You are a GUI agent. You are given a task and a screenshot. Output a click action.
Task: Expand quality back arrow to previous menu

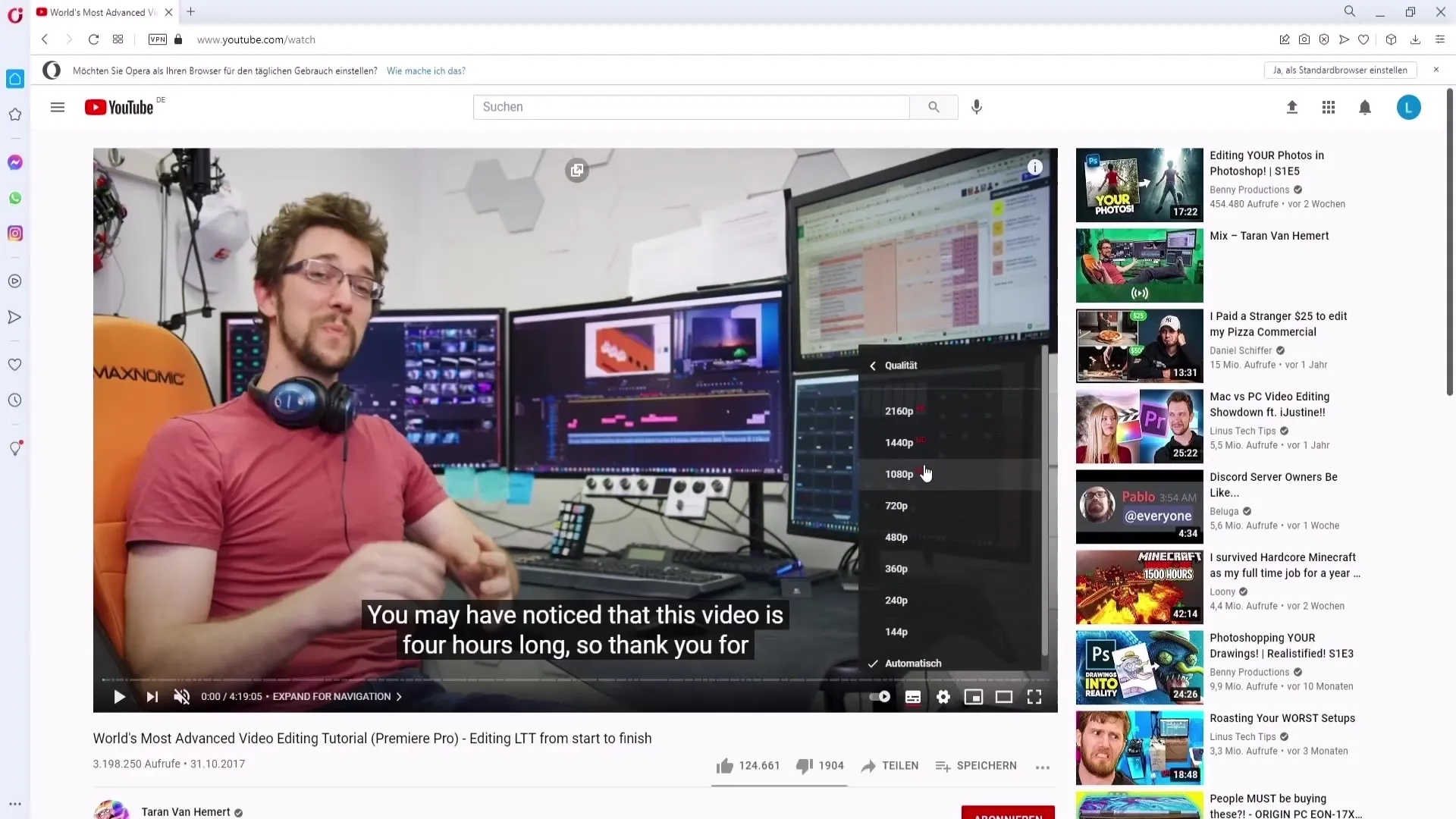click(x=871, y=365)
